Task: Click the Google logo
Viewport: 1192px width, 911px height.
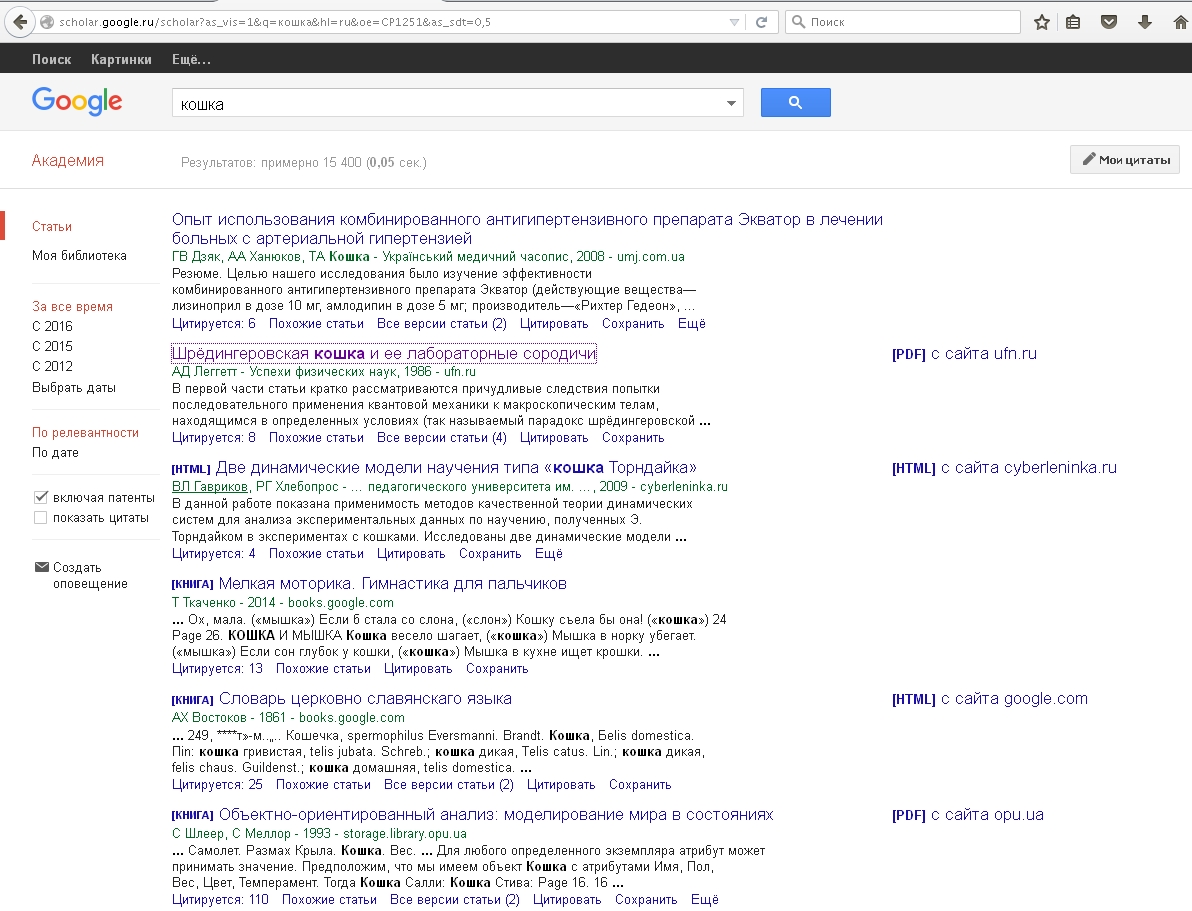Action: 77,101
